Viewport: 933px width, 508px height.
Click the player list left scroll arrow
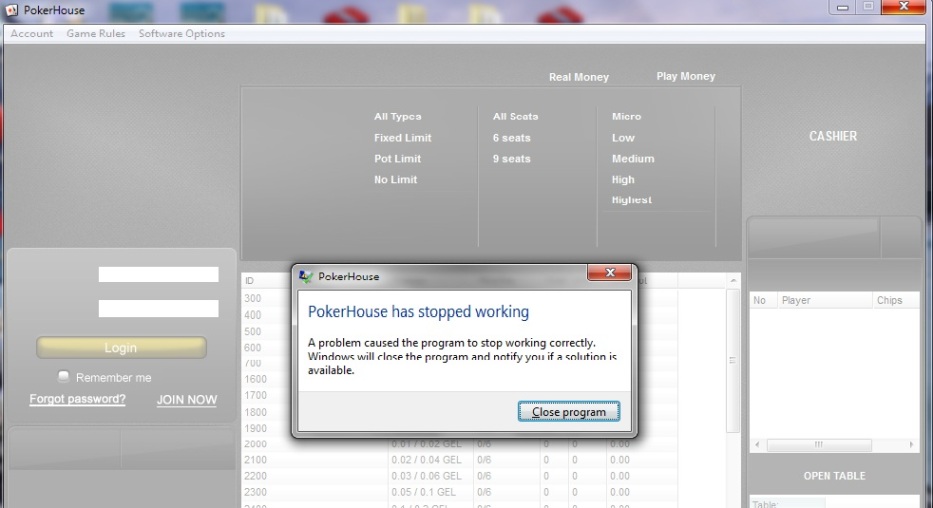tap(757, 444)
